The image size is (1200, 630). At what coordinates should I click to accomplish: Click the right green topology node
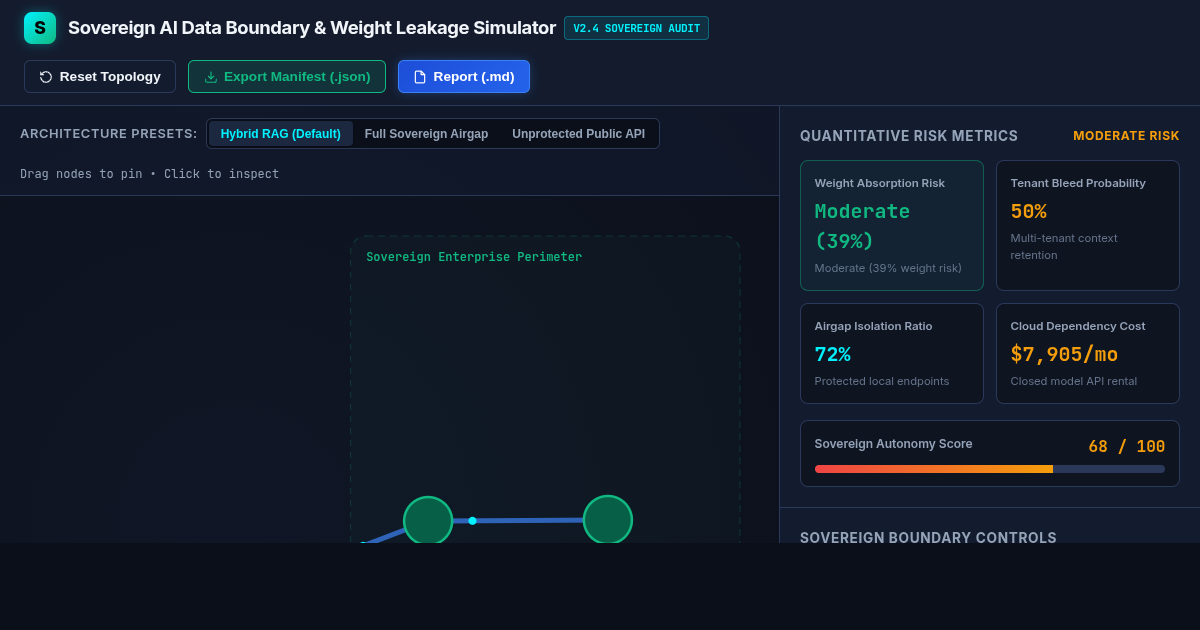coord(608,520)
